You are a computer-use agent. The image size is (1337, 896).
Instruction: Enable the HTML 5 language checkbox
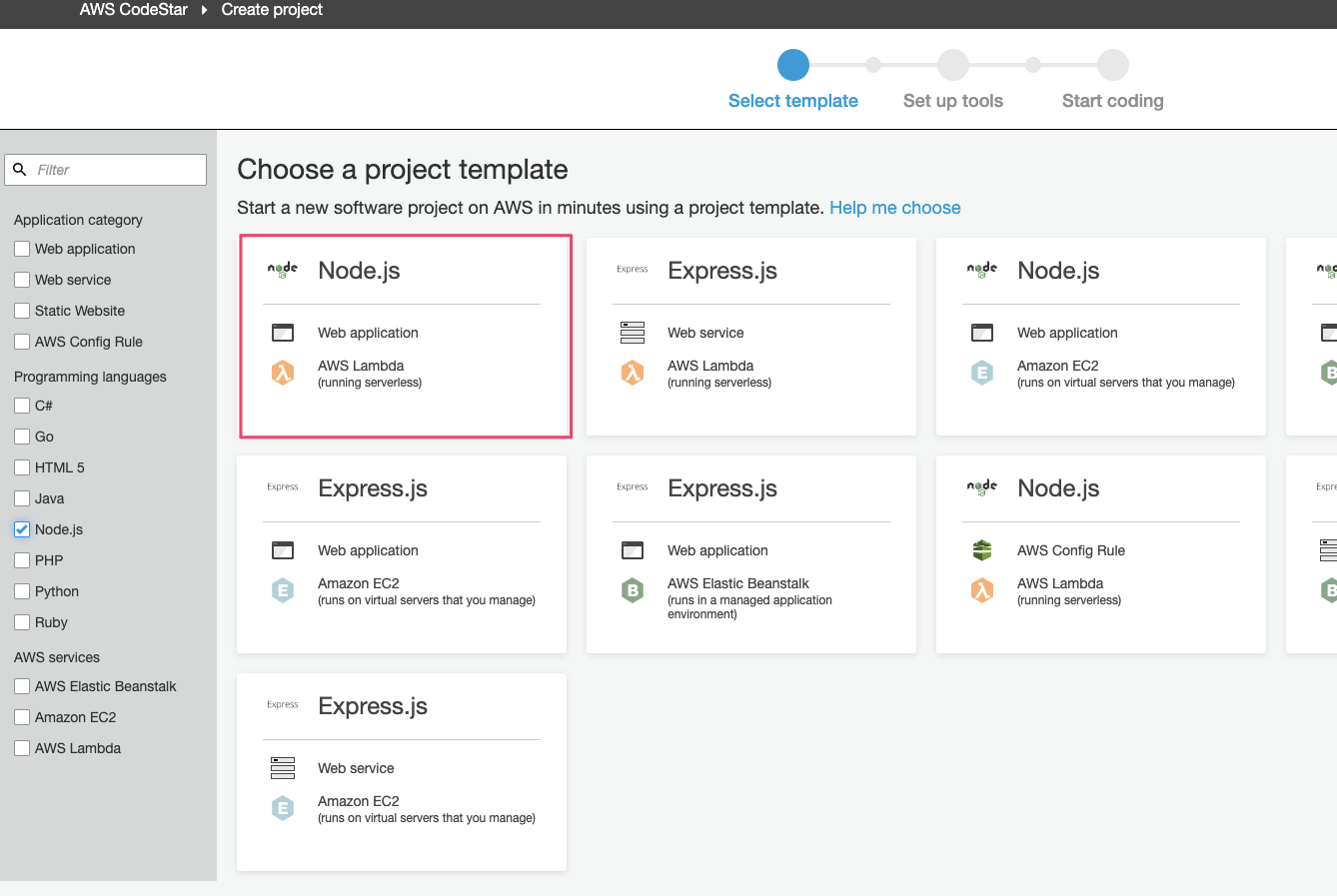click(x=22, y=467)
